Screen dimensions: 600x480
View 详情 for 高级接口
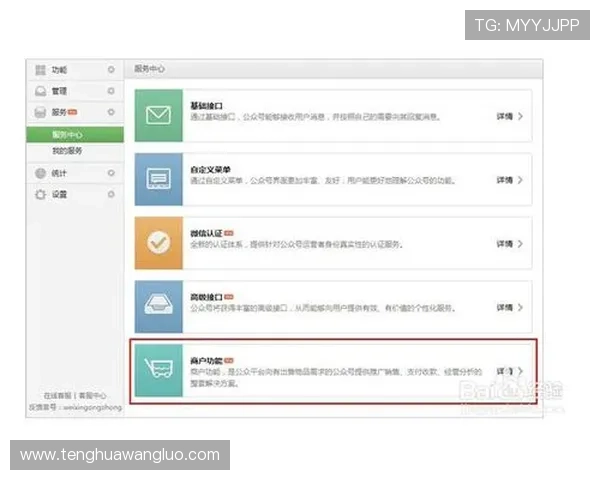click(x=504, y=307)
